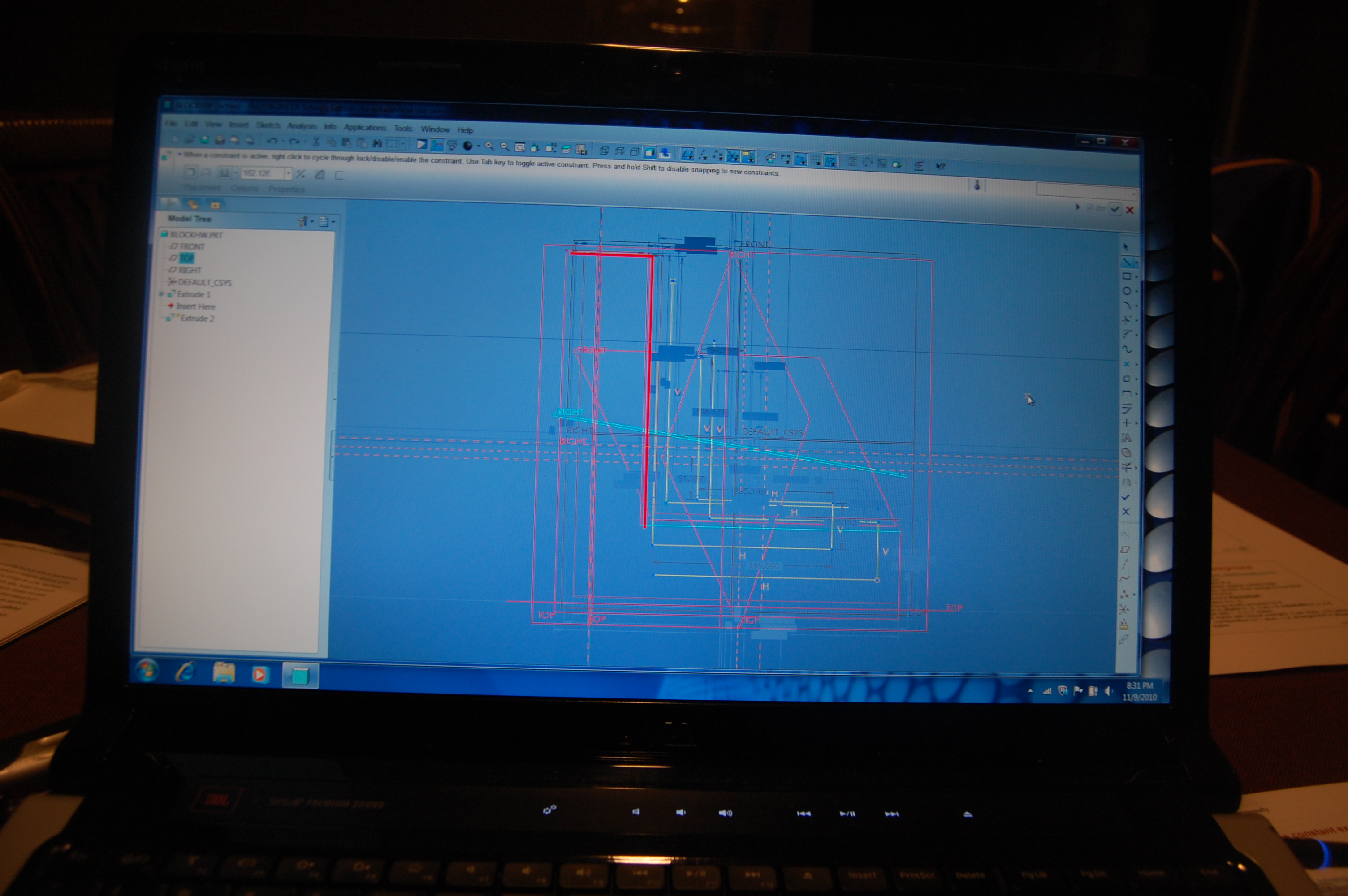Open the Placement panel
Image resolution: width=1348 pixels, height=896 pixels.
[202, 187]
